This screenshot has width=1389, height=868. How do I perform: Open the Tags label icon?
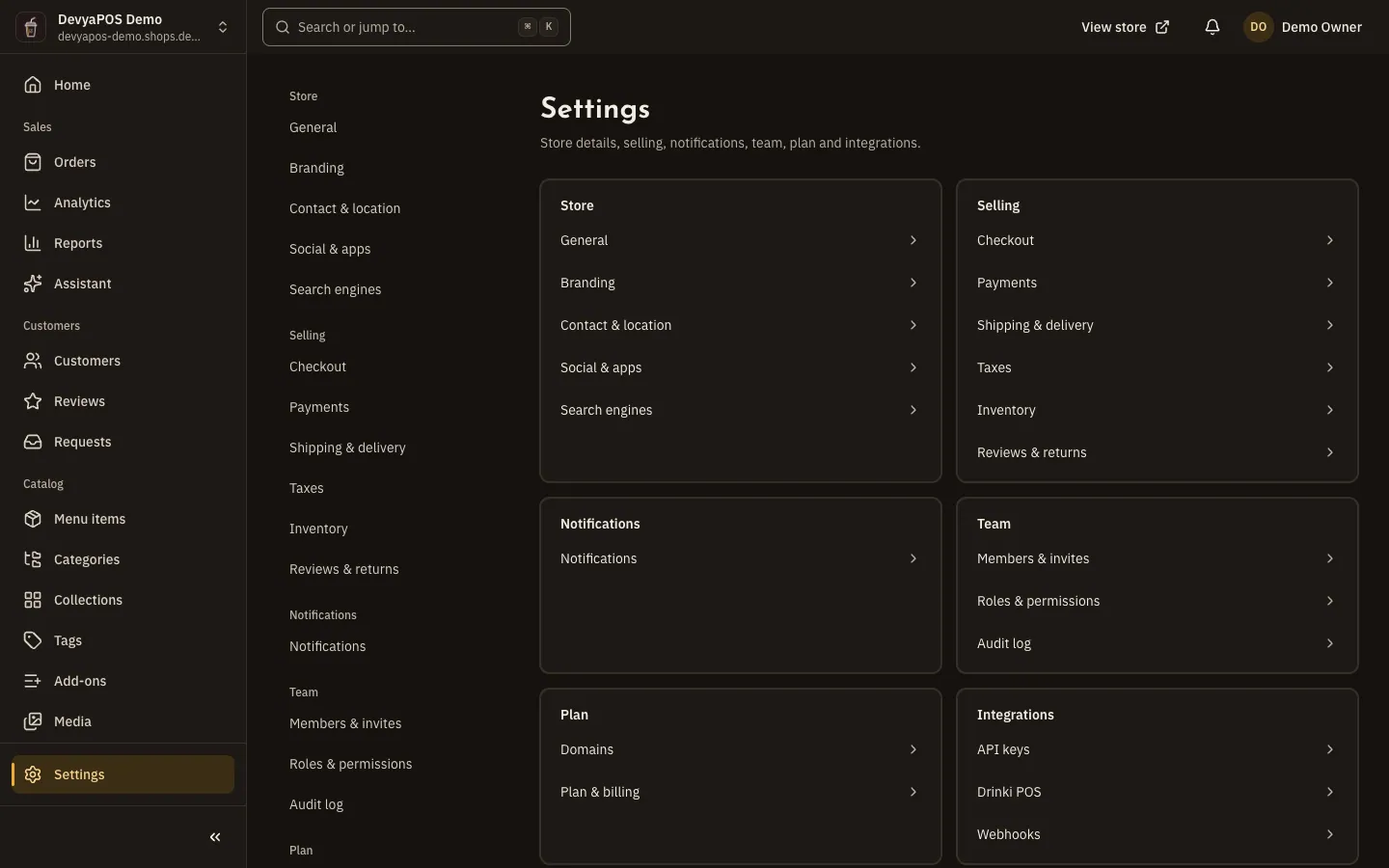pyautogui.click(x=33, y=640)
